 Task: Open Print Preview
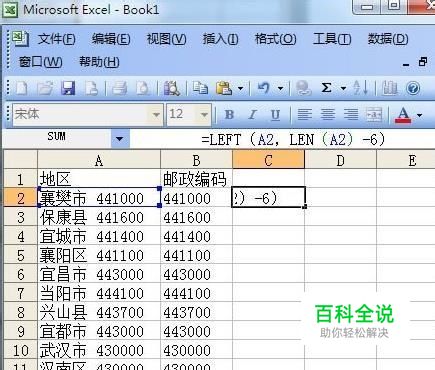click(143, 88)
